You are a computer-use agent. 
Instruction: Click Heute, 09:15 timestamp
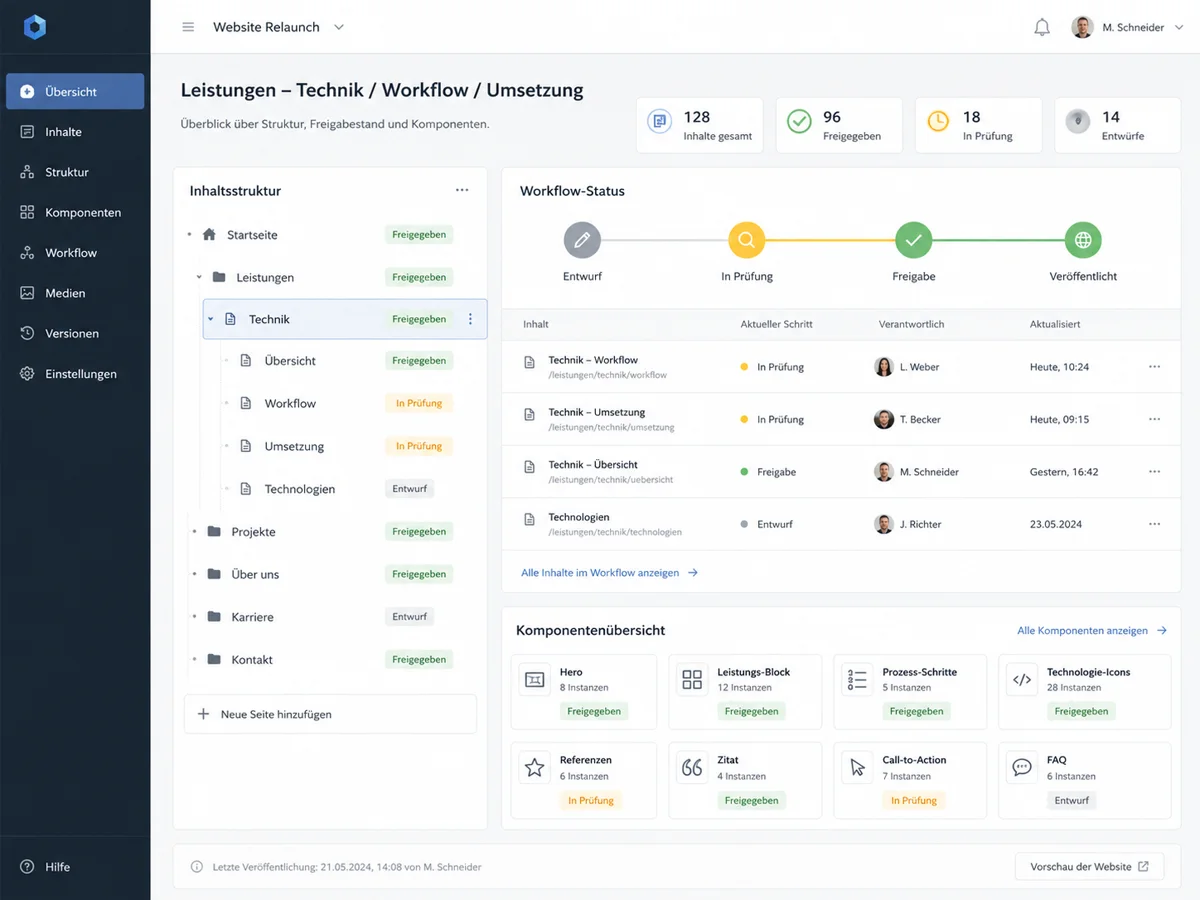click(x=1060, y=419)
